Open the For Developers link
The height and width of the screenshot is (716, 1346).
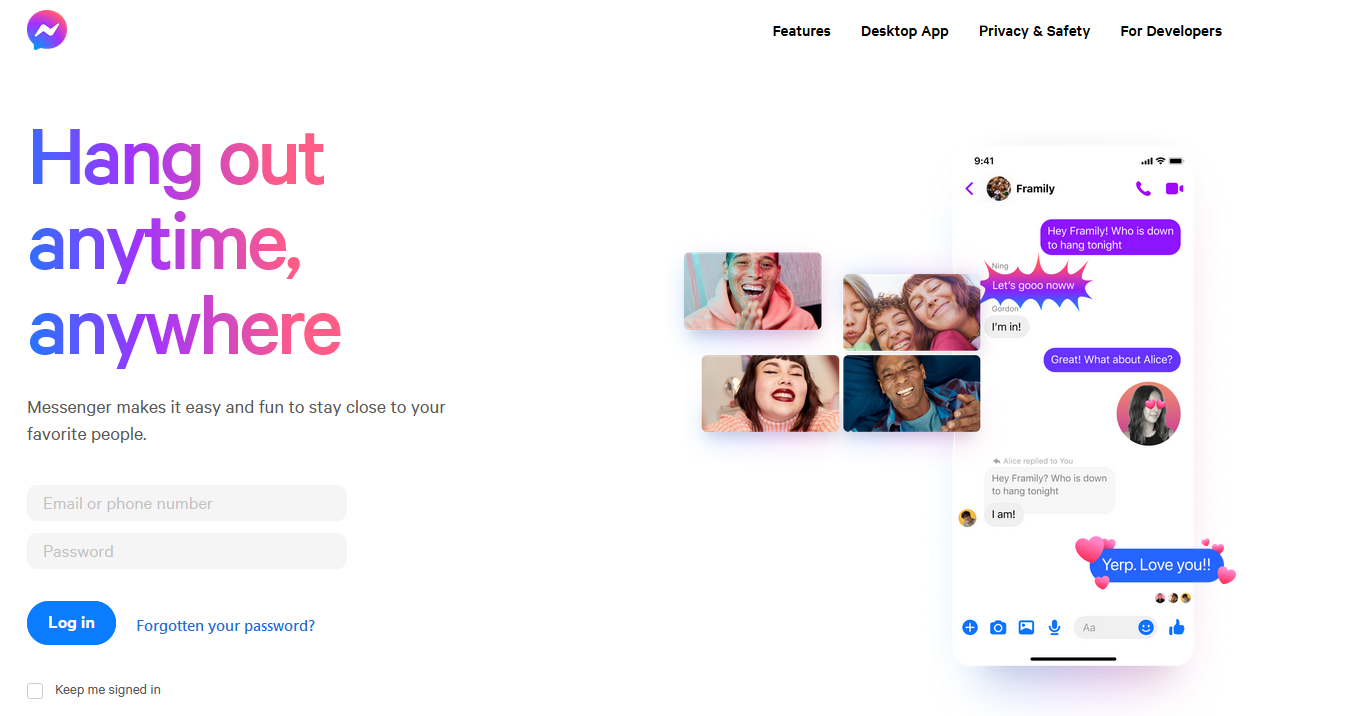coord(1171,31)
